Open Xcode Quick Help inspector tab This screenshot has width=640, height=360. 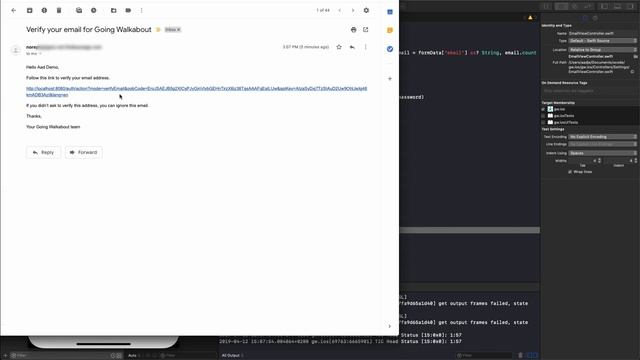click(x=595, y=18)
